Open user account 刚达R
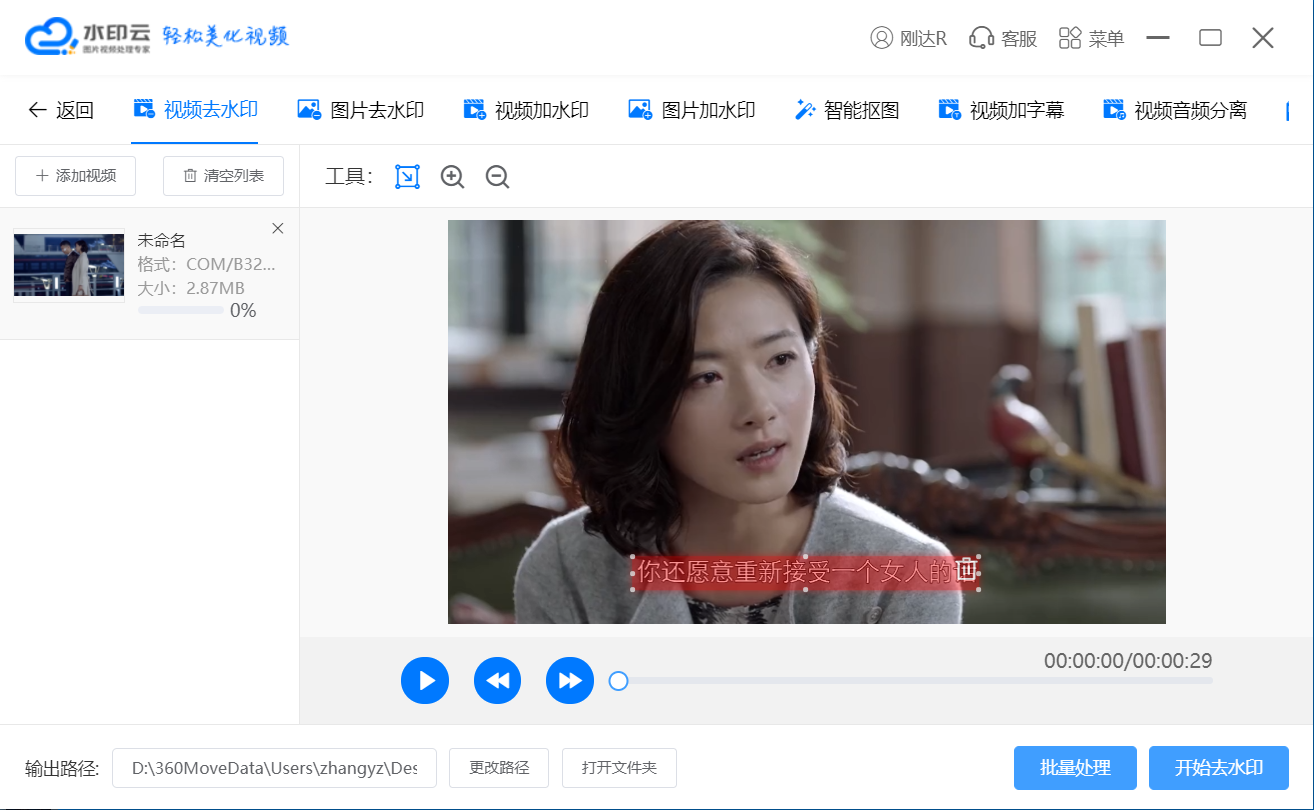 (908, 38)
